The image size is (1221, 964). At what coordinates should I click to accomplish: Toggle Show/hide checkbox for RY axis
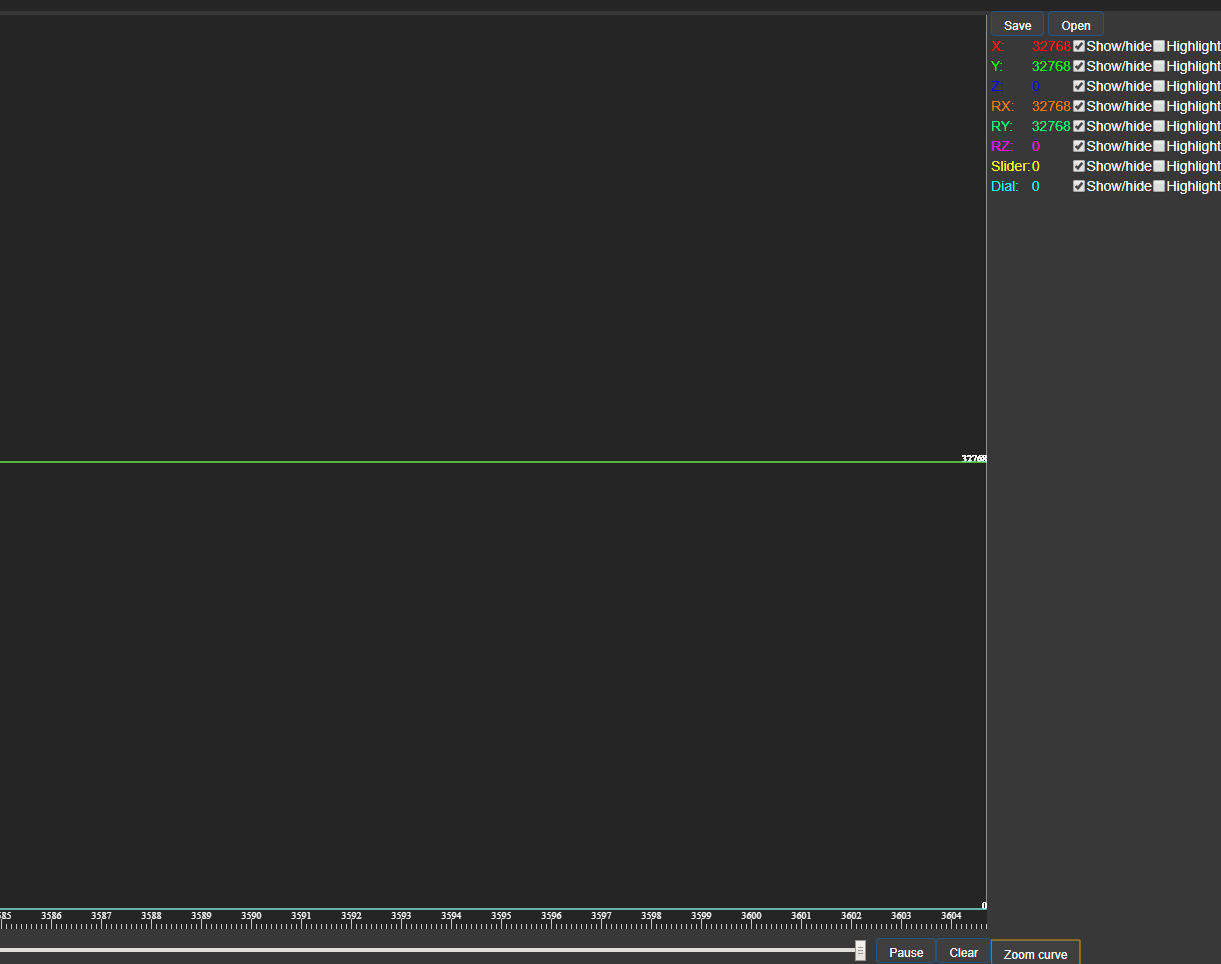coord(1079,126)
